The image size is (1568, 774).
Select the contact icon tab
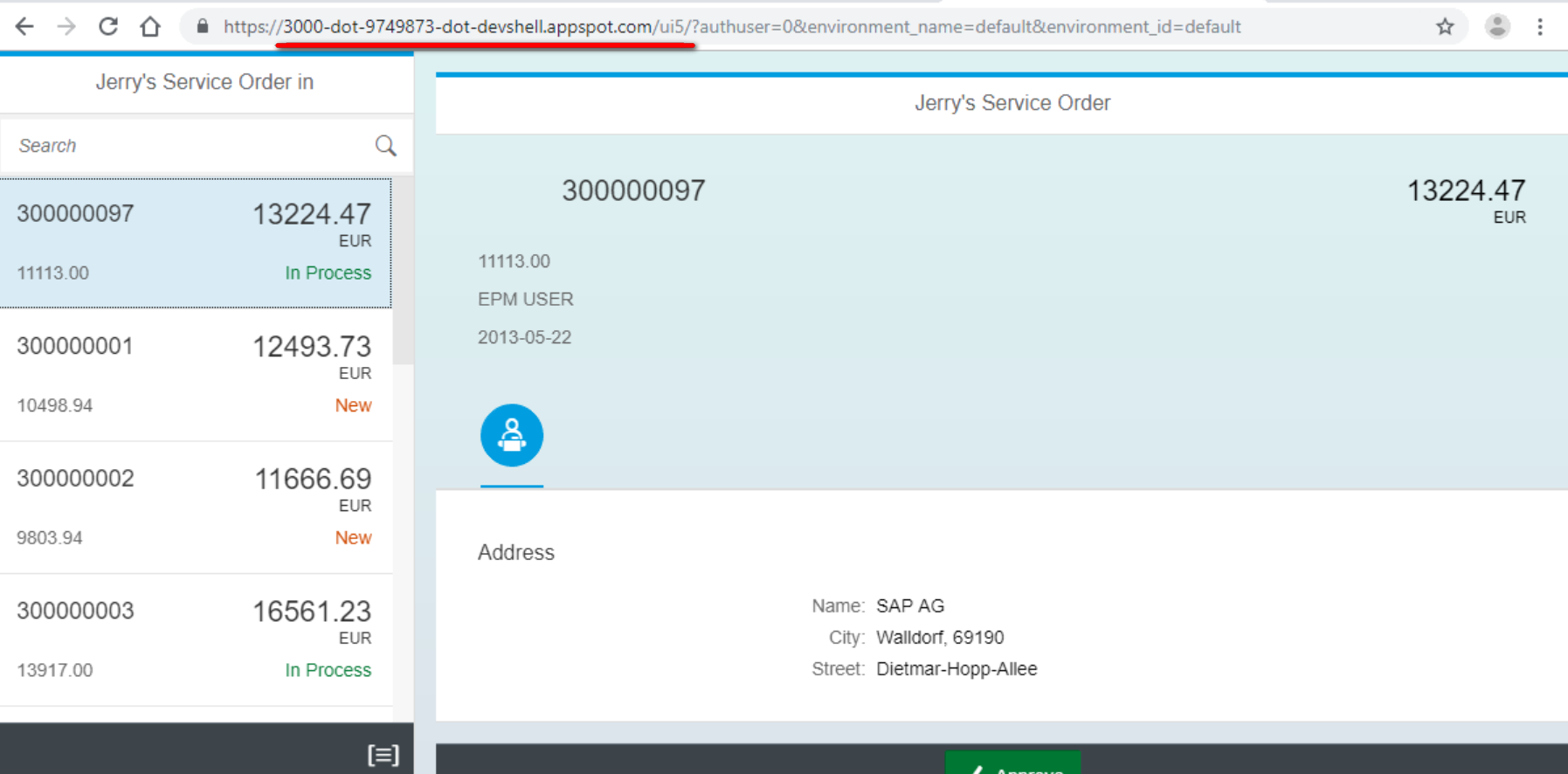pyautogui.click(x=512, y=435)
